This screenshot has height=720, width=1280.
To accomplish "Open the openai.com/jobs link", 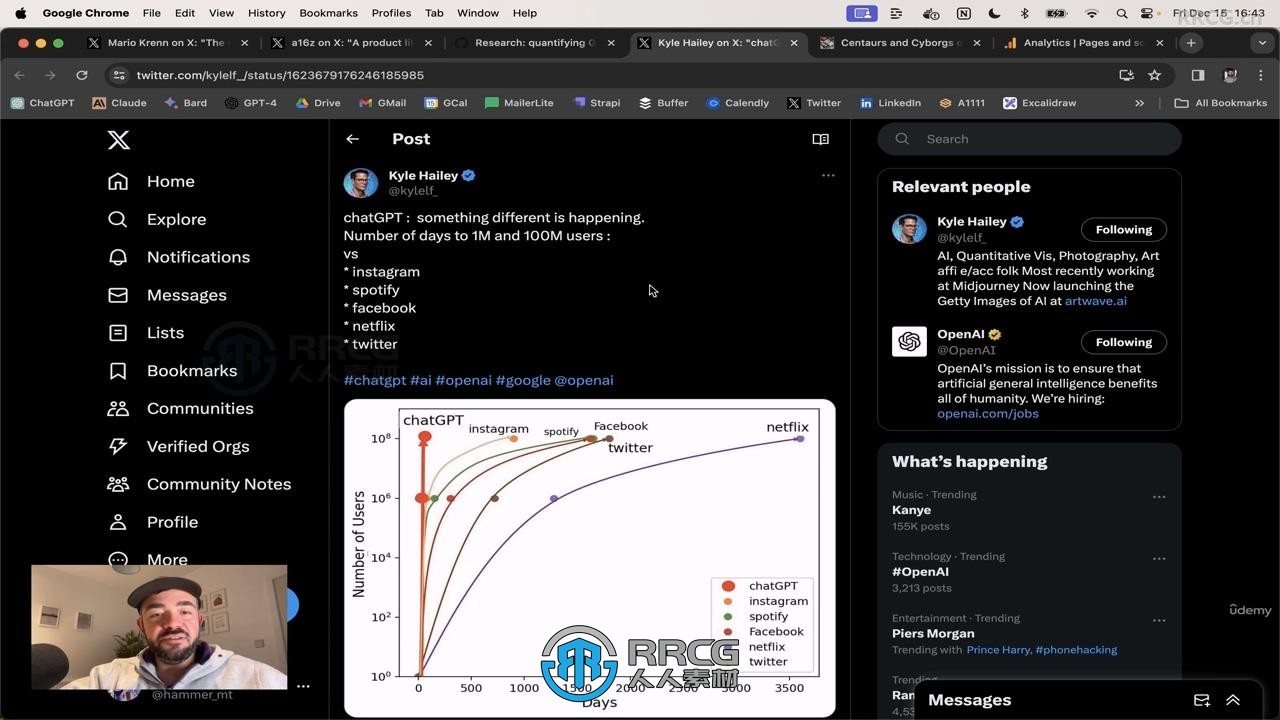I will tap(987, 414).
